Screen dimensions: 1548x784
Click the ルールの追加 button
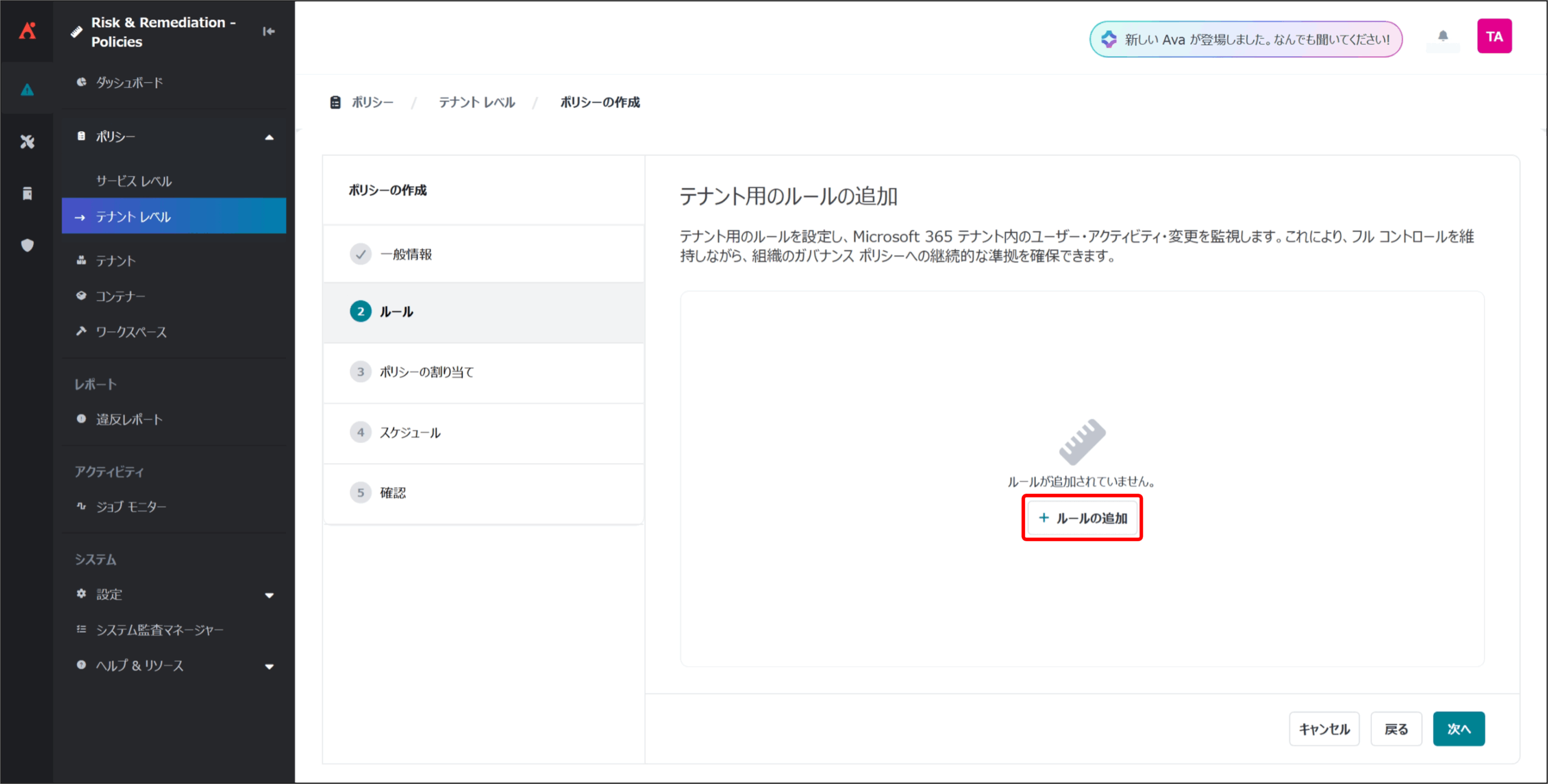1082,518
